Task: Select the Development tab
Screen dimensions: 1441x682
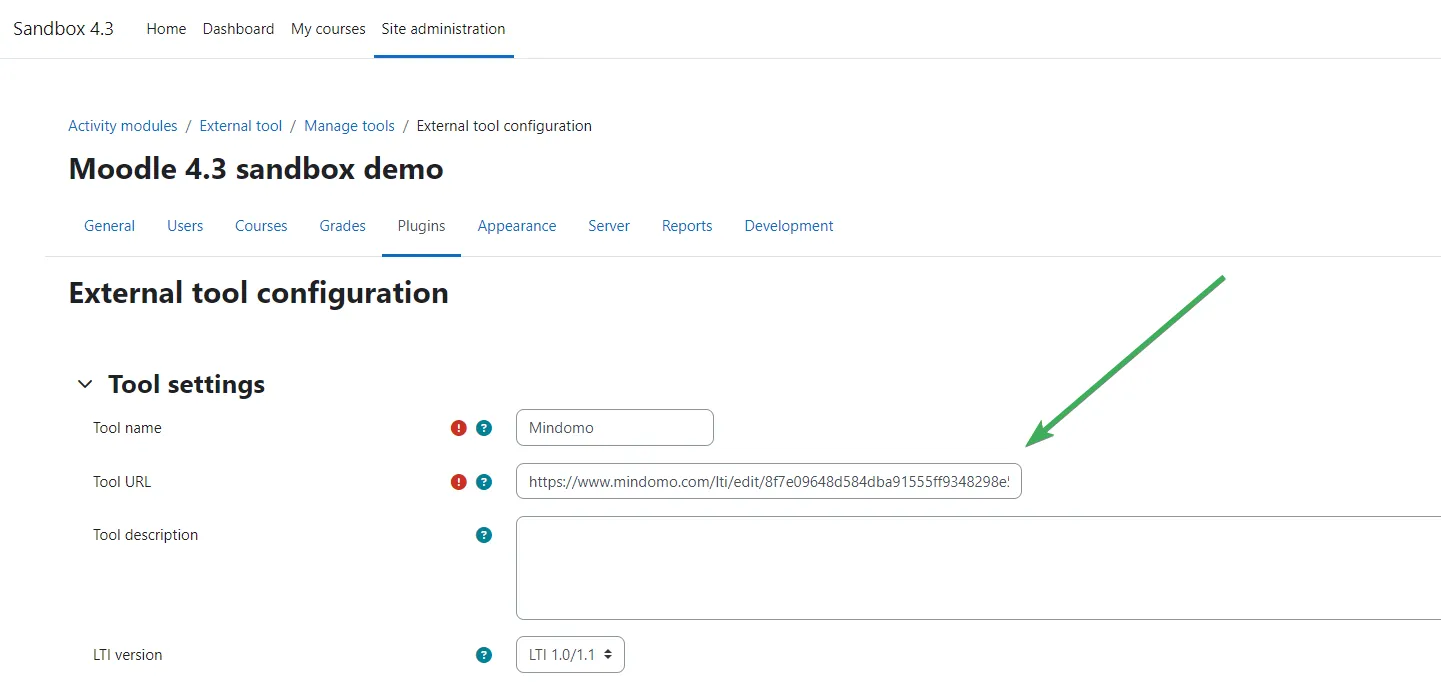Action: point(788,226)
